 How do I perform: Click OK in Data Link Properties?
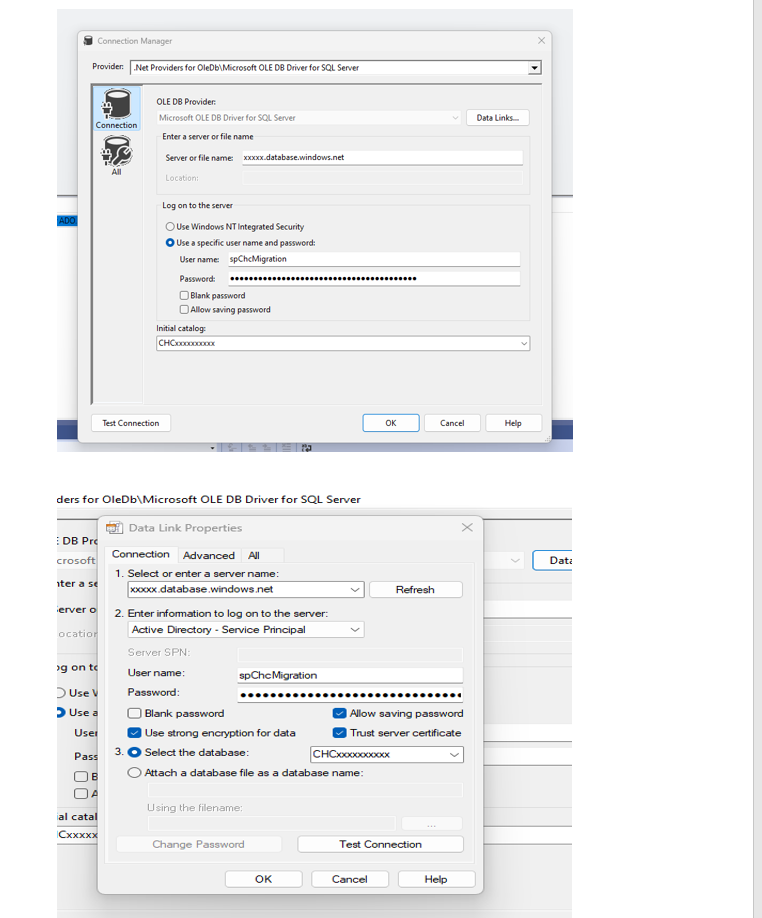[263, 879]
